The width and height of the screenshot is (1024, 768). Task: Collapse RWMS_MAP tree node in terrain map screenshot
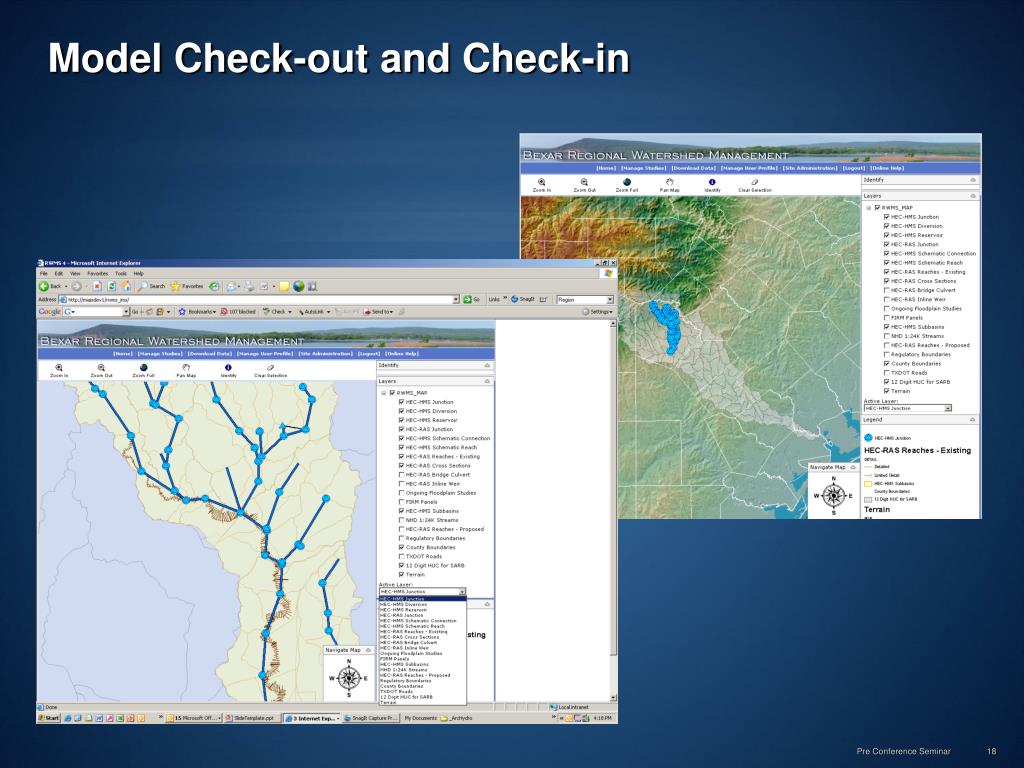point(869,208)
